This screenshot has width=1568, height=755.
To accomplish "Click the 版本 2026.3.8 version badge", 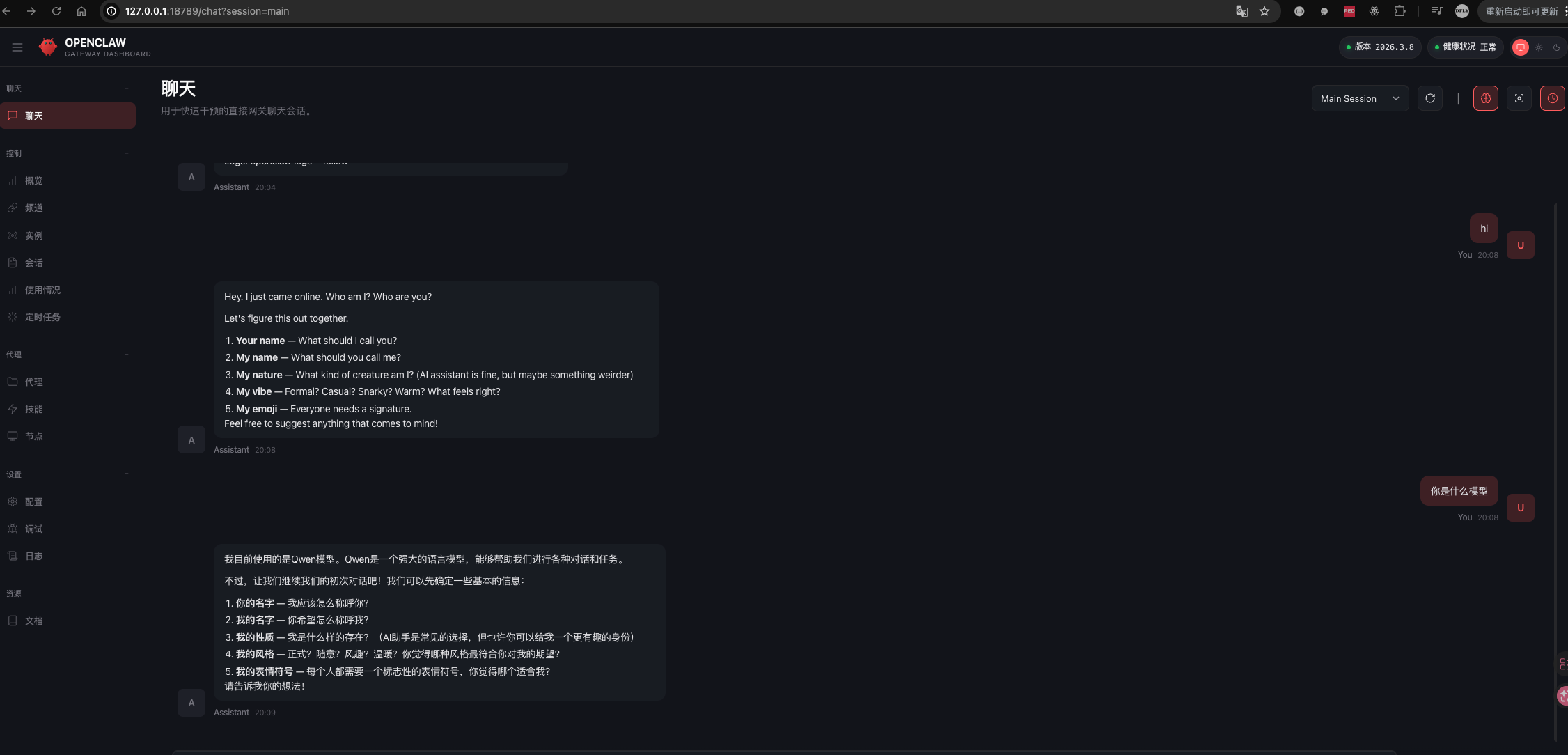I will pos(1379,47).
